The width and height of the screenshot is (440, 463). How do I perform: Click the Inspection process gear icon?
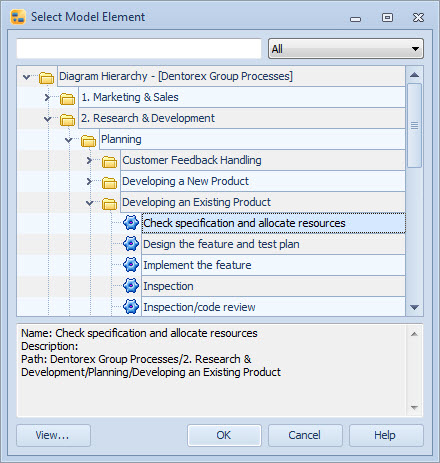131,286
